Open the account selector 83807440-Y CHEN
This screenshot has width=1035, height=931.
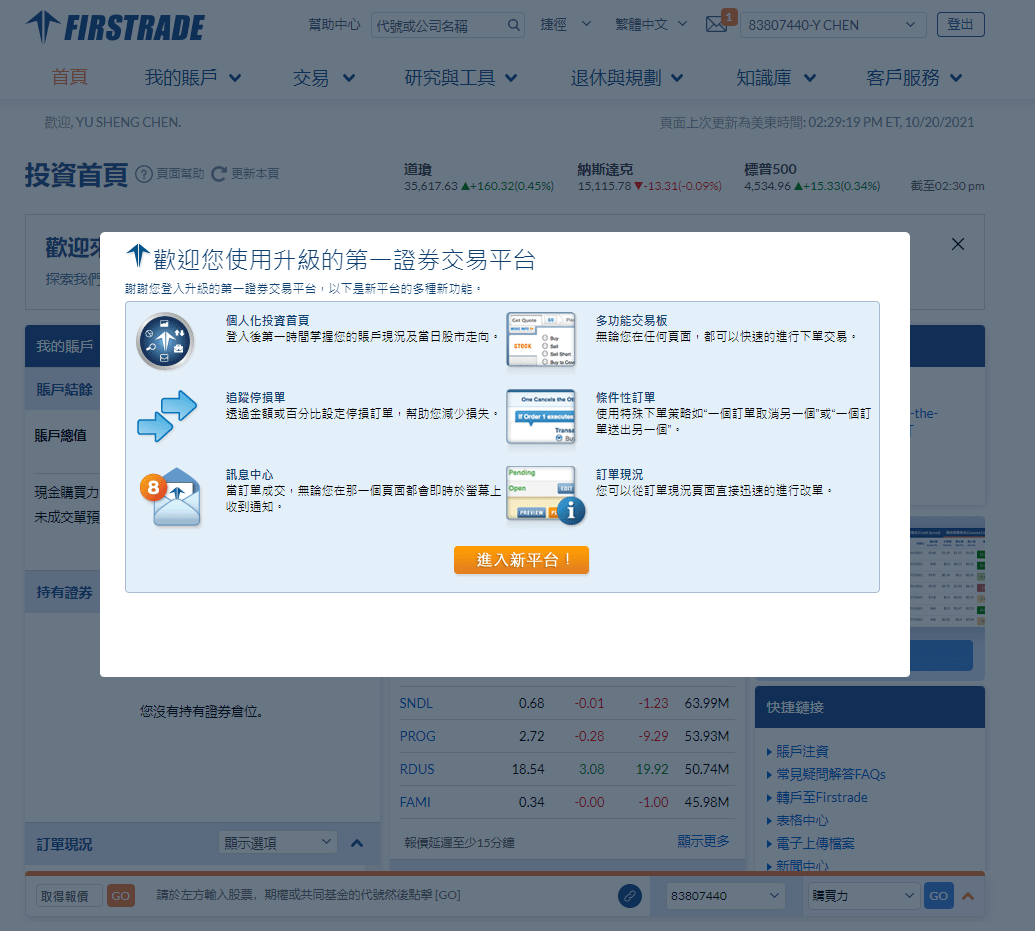833,25
